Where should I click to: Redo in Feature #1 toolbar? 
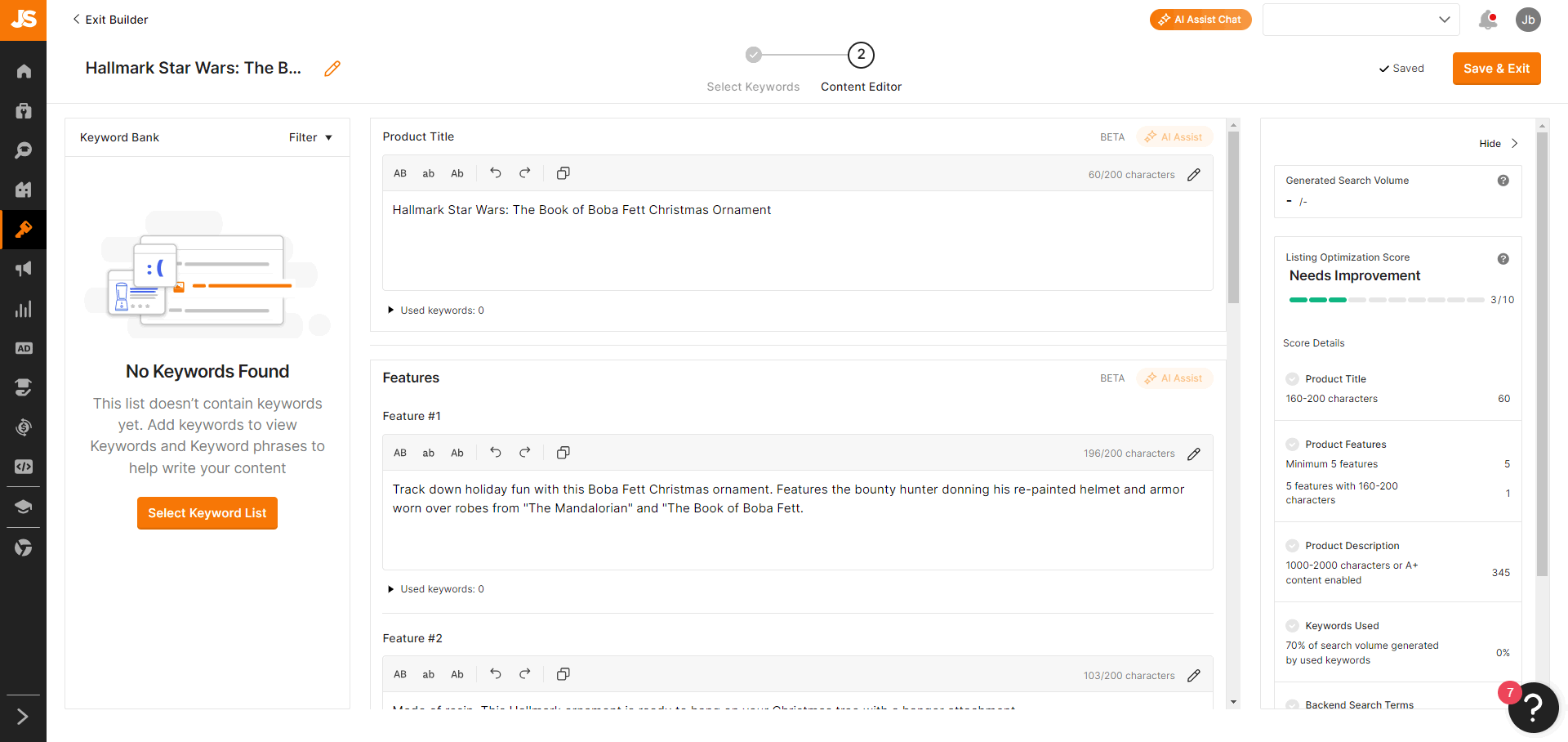pyautogui.click(x=525, y=452)
